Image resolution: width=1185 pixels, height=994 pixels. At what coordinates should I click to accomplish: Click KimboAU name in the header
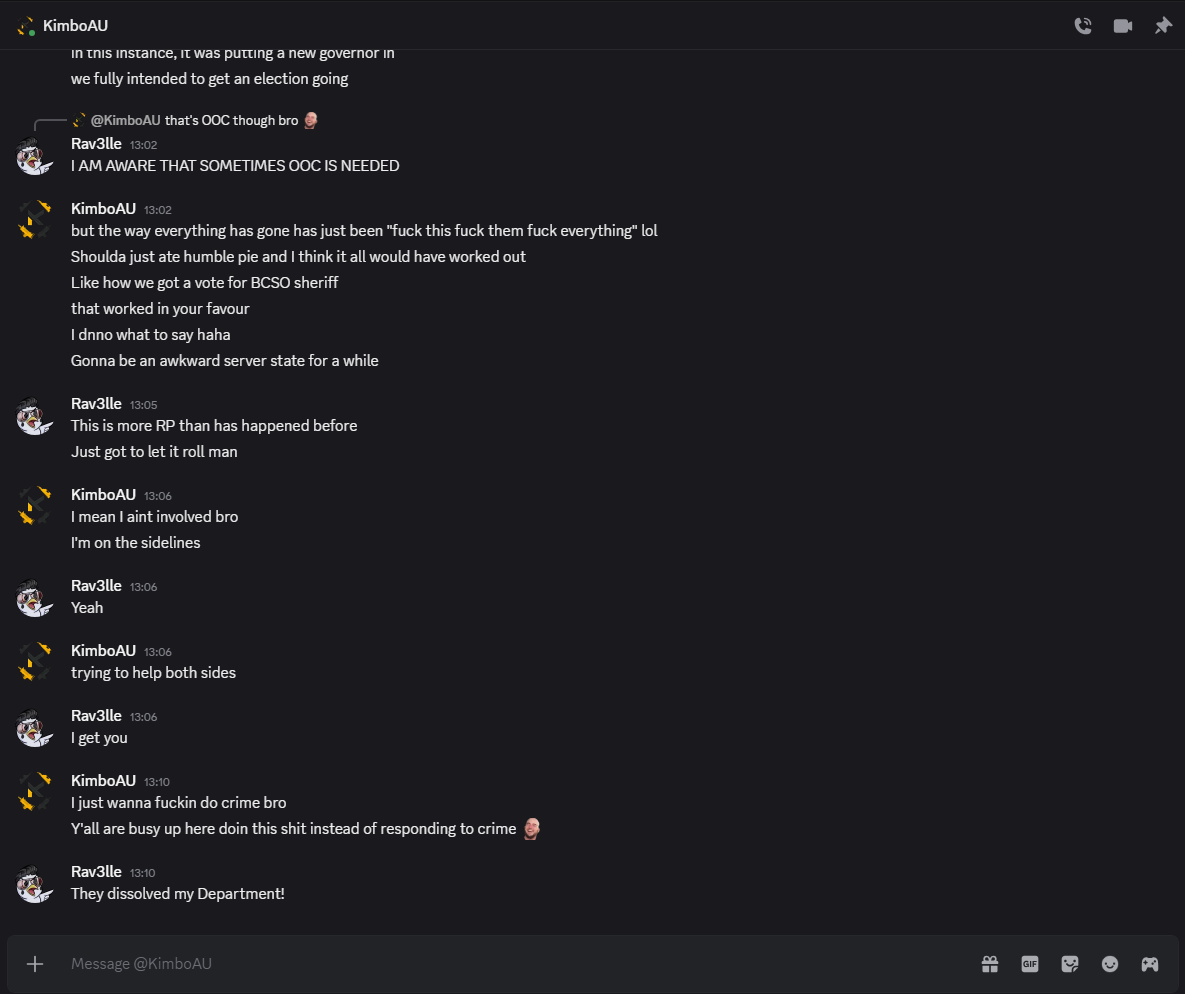75,26
